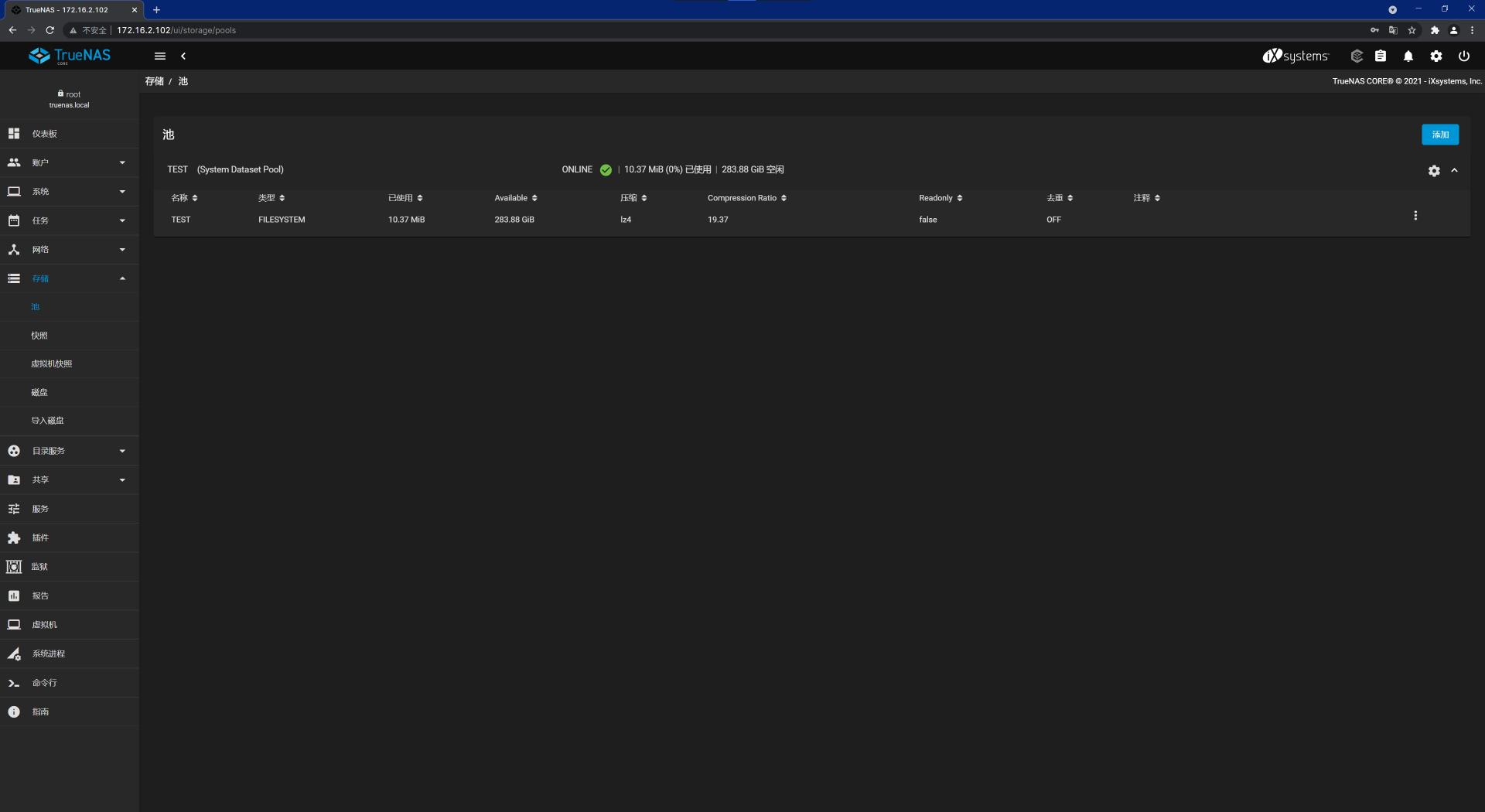Open Alerts bell icon

click(1408, 56)
